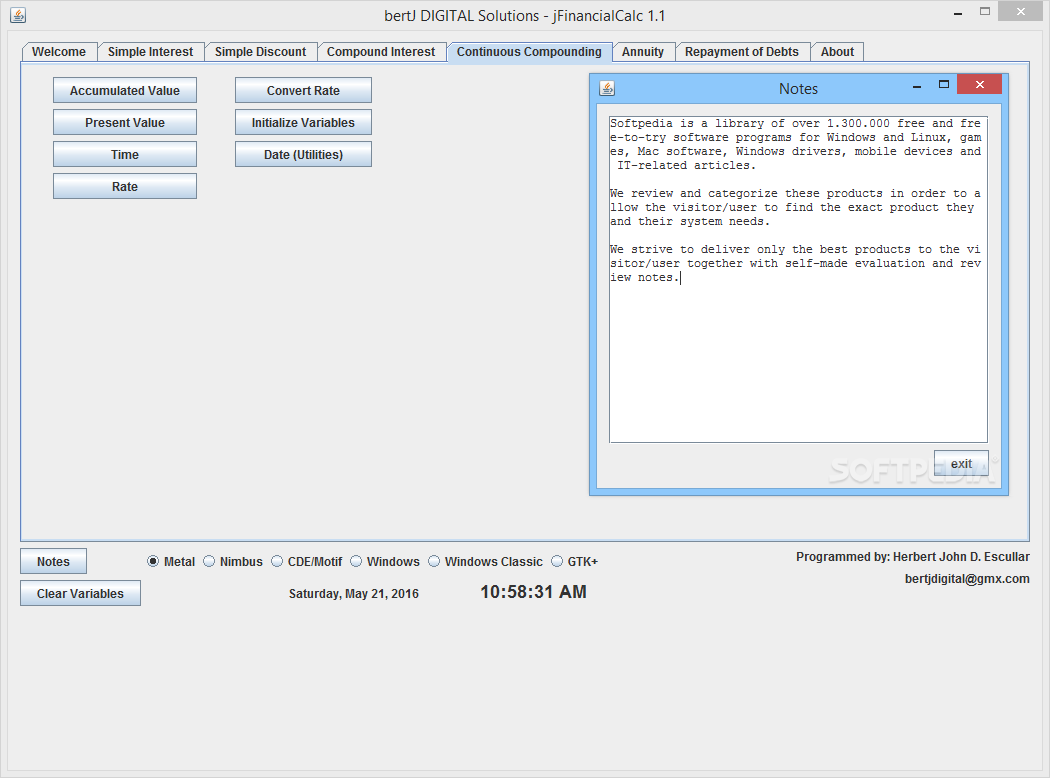
Task: Open the Simple Interest tab
Action: (x=151, y=52)
